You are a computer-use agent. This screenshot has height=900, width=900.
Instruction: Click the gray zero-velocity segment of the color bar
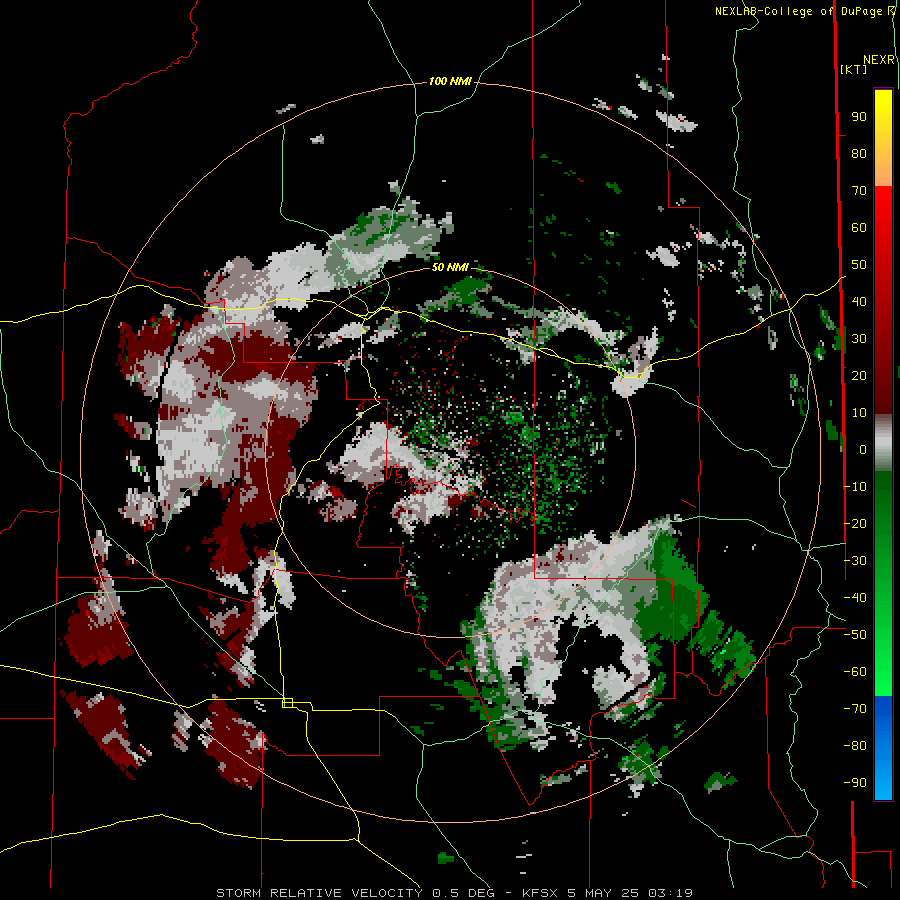point(883,443)
